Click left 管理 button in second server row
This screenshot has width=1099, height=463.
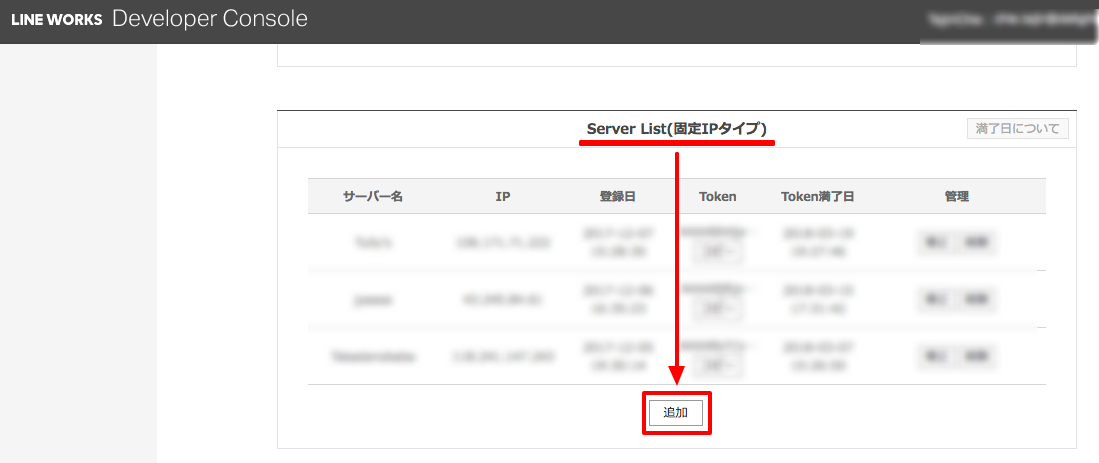click(x=937, y=299)
